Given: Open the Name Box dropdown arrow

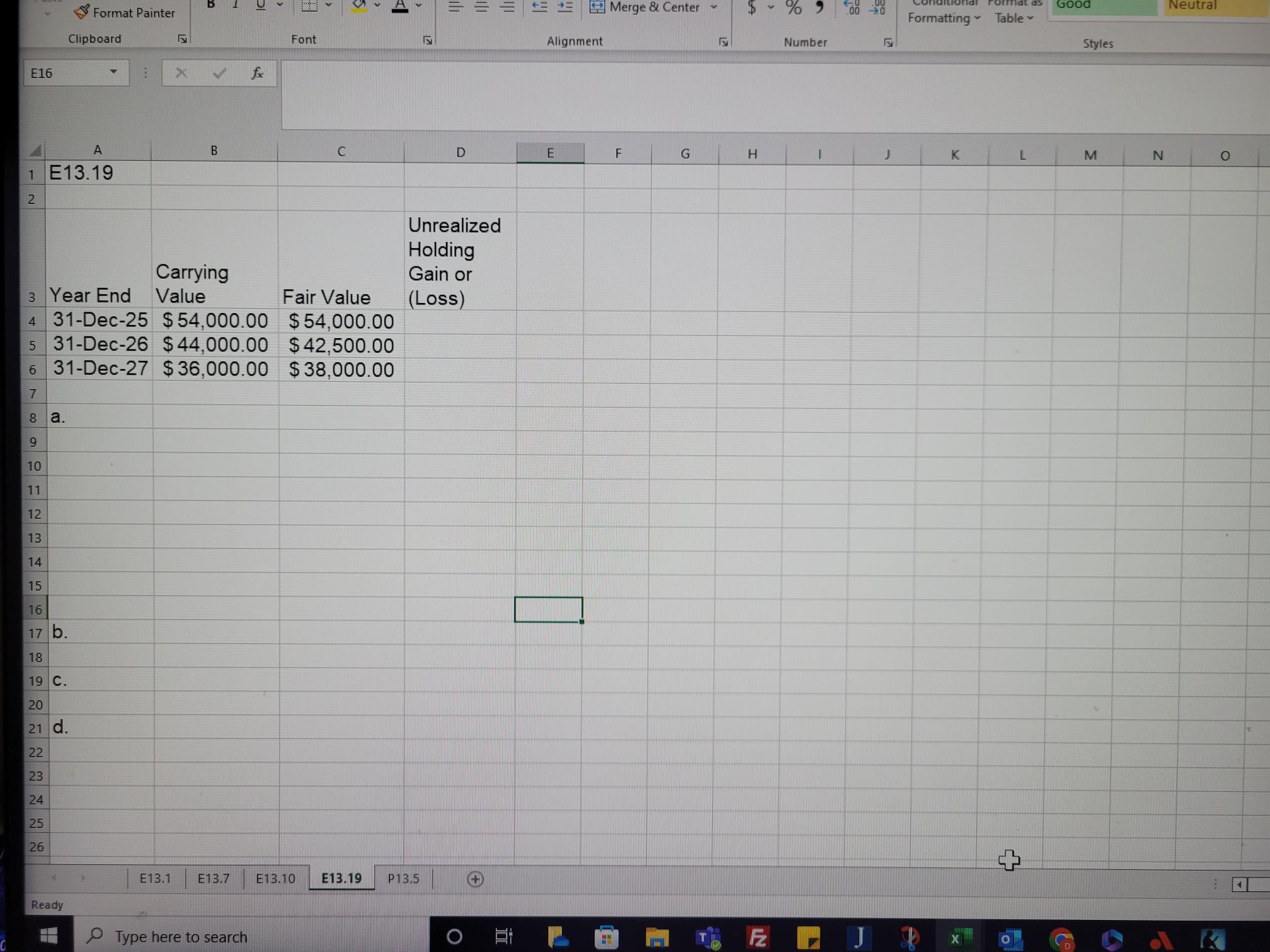Looking at the screenshot, I should pos(113,72).
